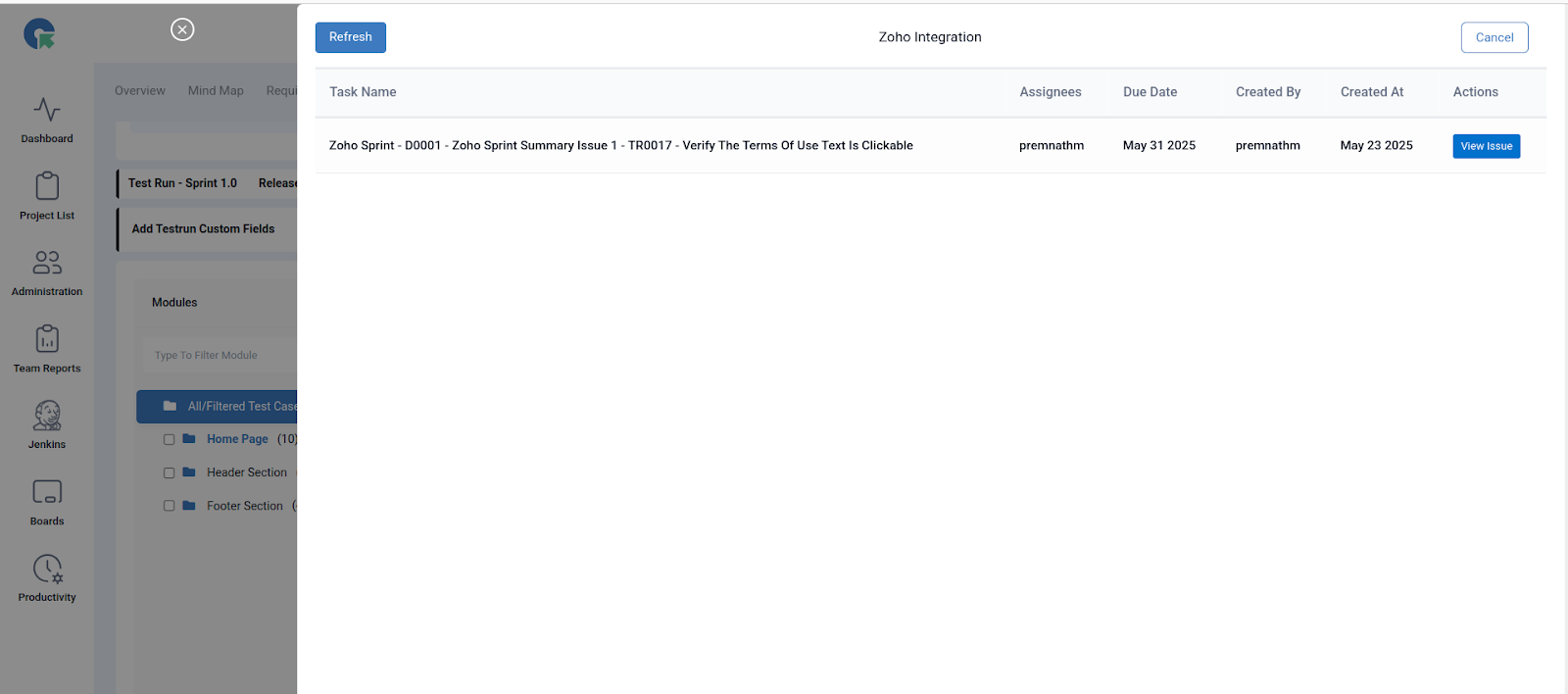Open Team Reports icon
The image size is (1568, 694).
[x=47, y=338]
